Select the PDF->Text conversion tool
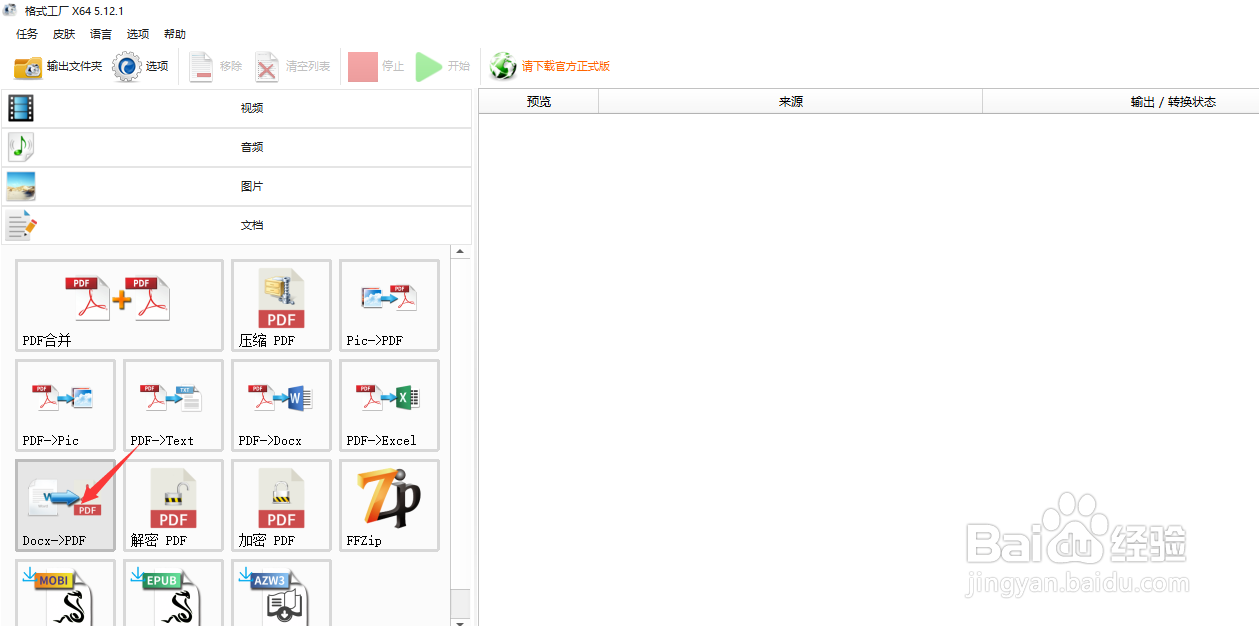Image resolution: width=1259 pixels, height=626 pixels. click(x=173, y=405)
